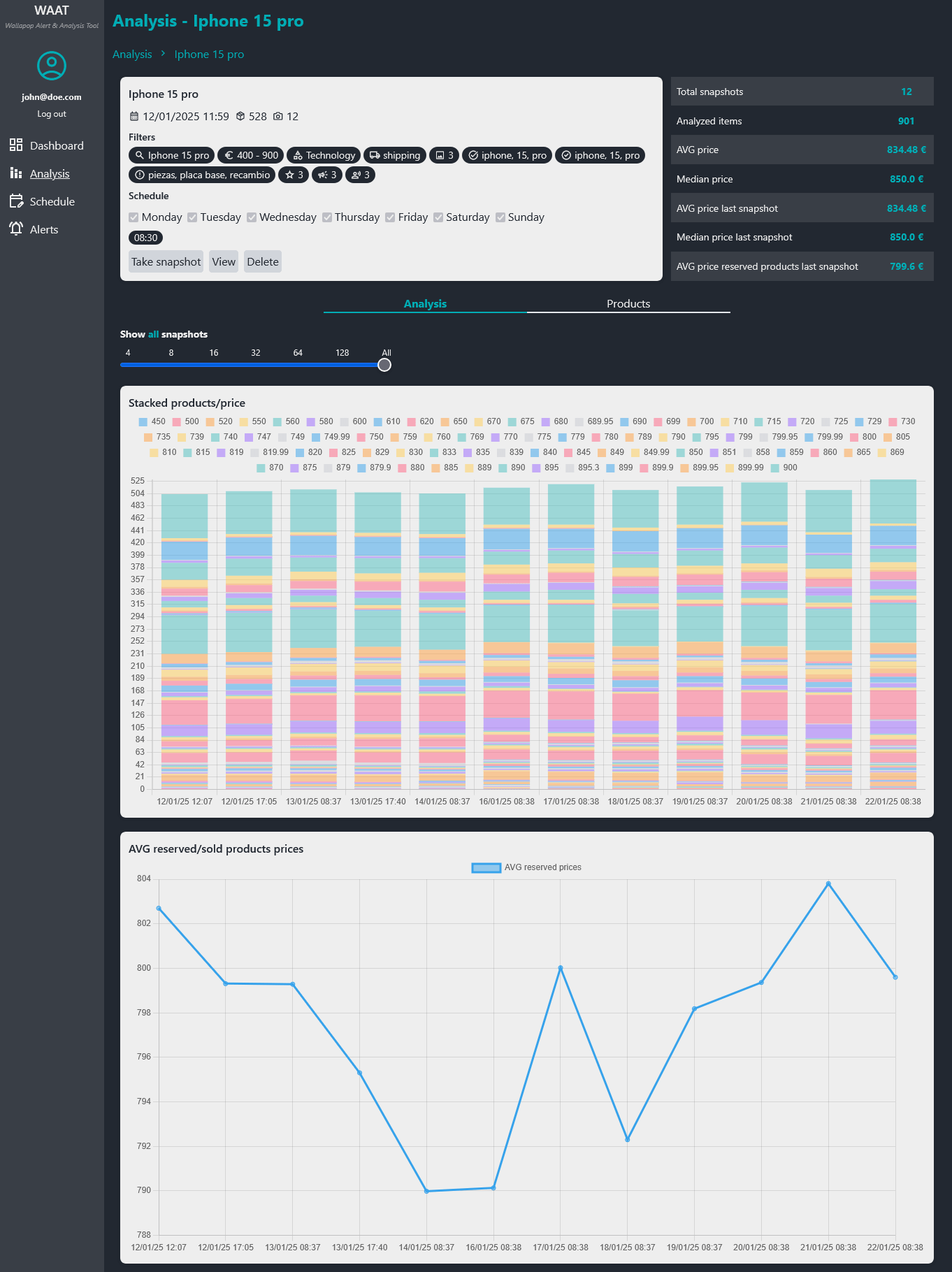Toggle the Monday schedule checkbox
The width and height of the screenshot is (952, 1272).
tap(134, 217)
